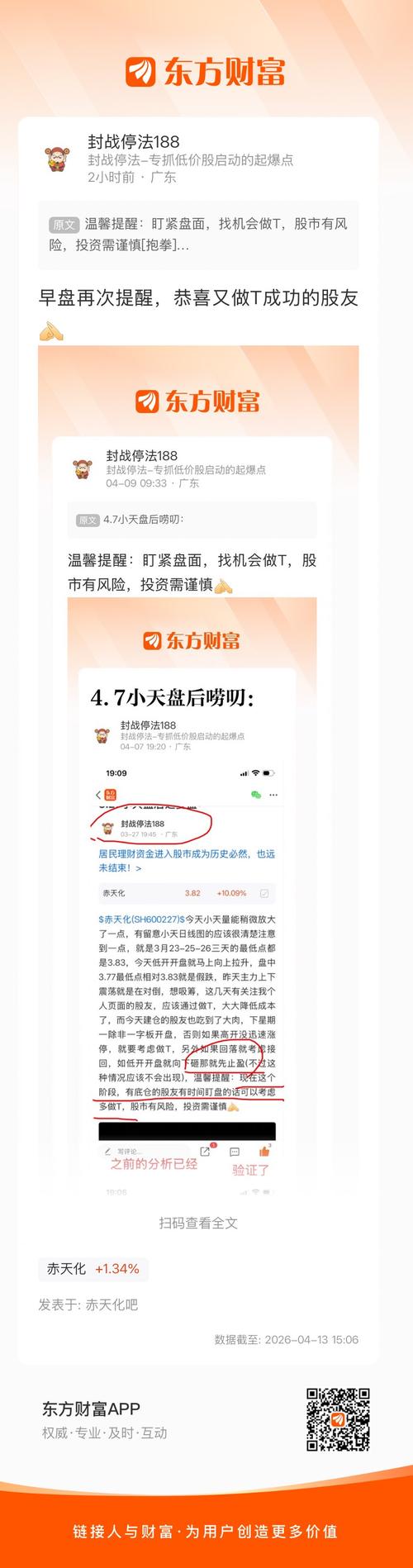Tap the thumbs-up like icon
Image resolution: width=413 pixels, height=1568 pixels.
click(265, 1150)
